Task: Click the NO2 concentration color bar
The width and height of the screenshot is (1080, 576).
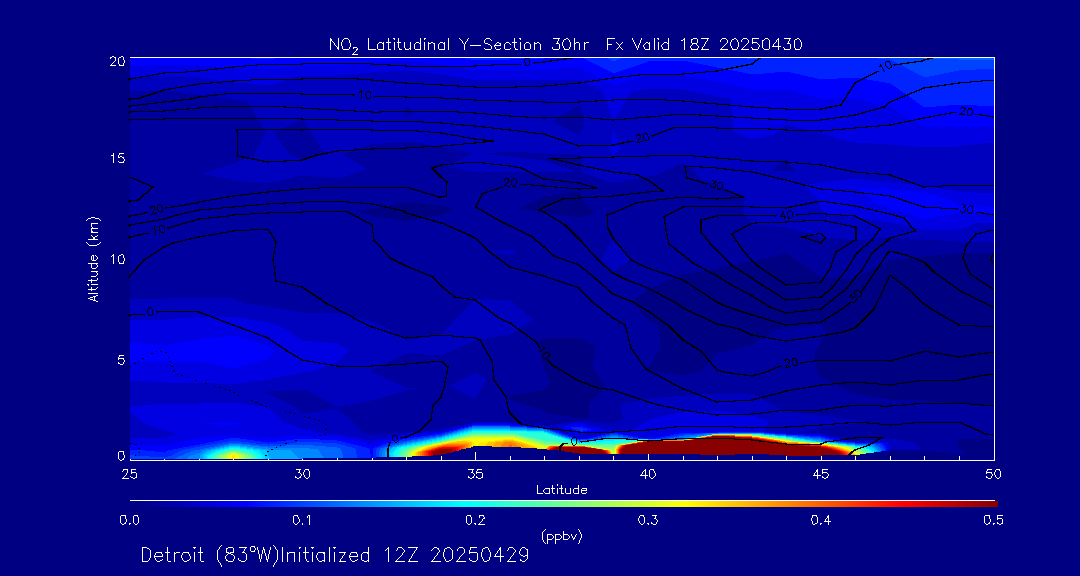Action: point(563,504)
